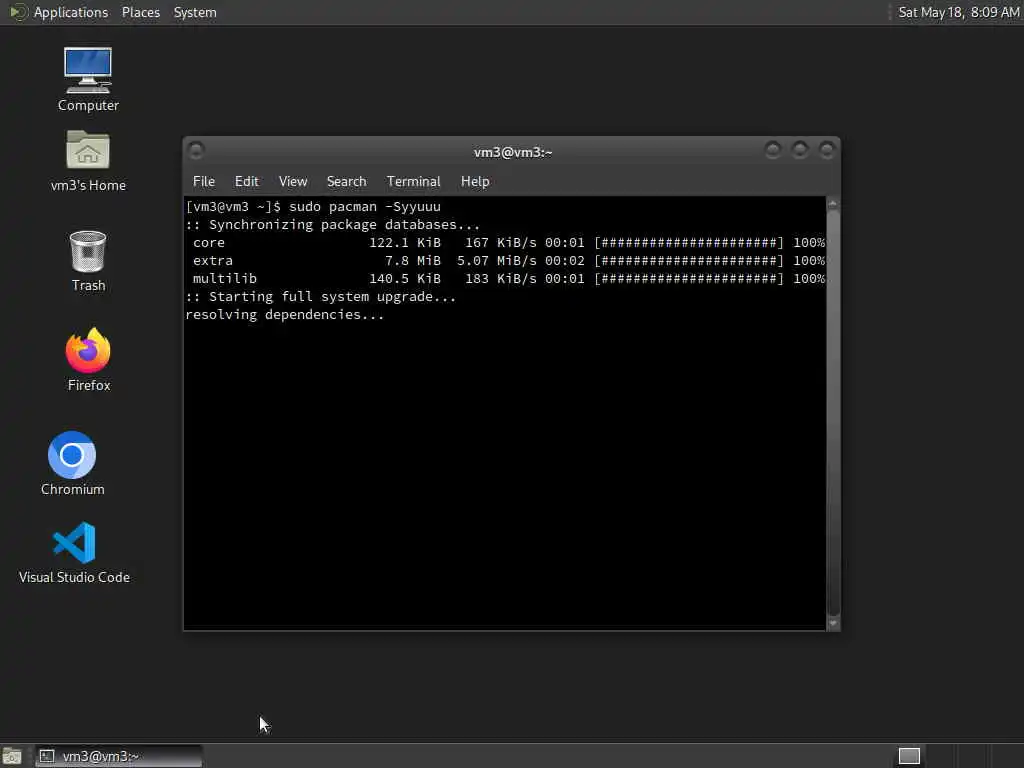Open vm3's Home folder icon
This screenshot has width=1024, height=768.
[x=88, y=161]
